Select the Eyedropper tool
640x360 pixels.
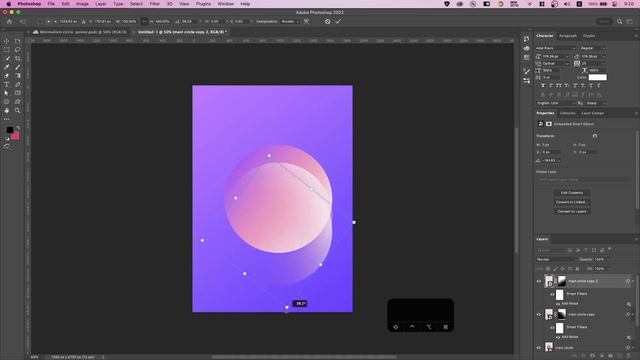[7, 67]
